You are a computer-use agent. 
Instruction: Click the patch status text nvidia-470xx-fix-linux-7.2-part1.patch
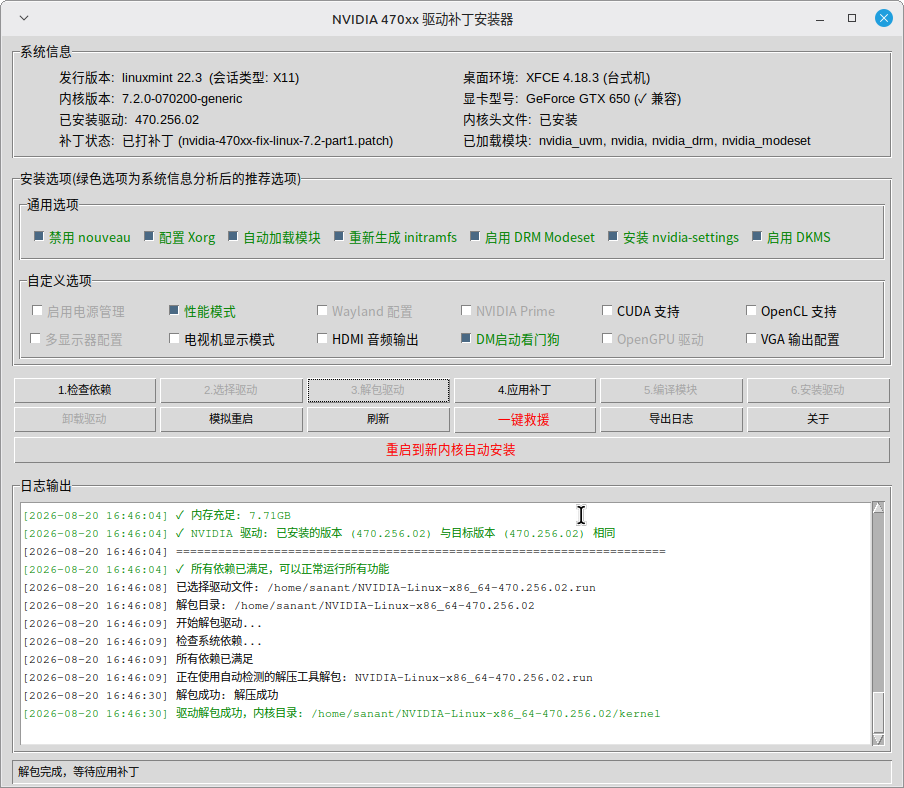pos(285,141)
